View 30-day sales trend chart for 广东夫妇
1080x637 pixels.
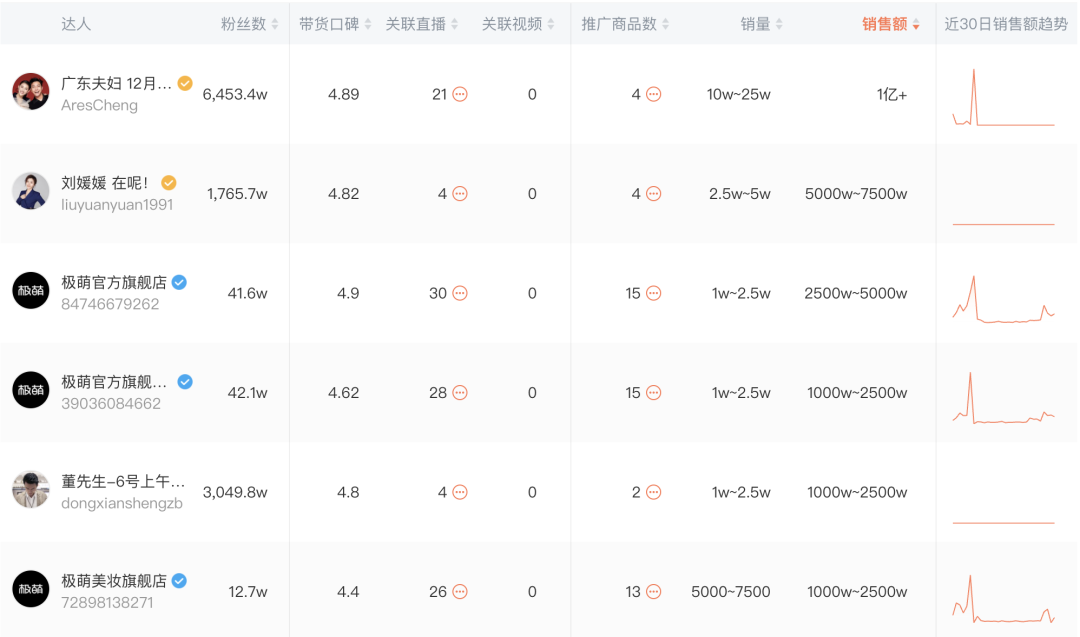tap(1003, 98)
